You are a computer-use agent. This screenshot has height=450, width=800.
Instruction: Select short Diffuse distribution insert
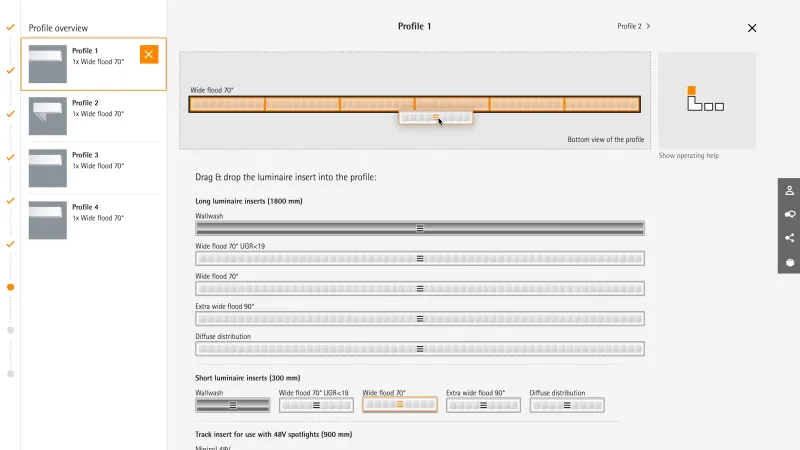pyautogui.click(x=567, y=405)
